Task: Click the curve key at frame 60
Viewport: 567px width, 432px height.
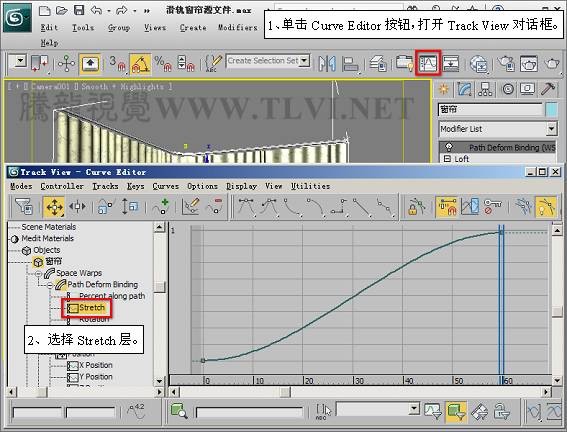Action: [x=501, y=232]
